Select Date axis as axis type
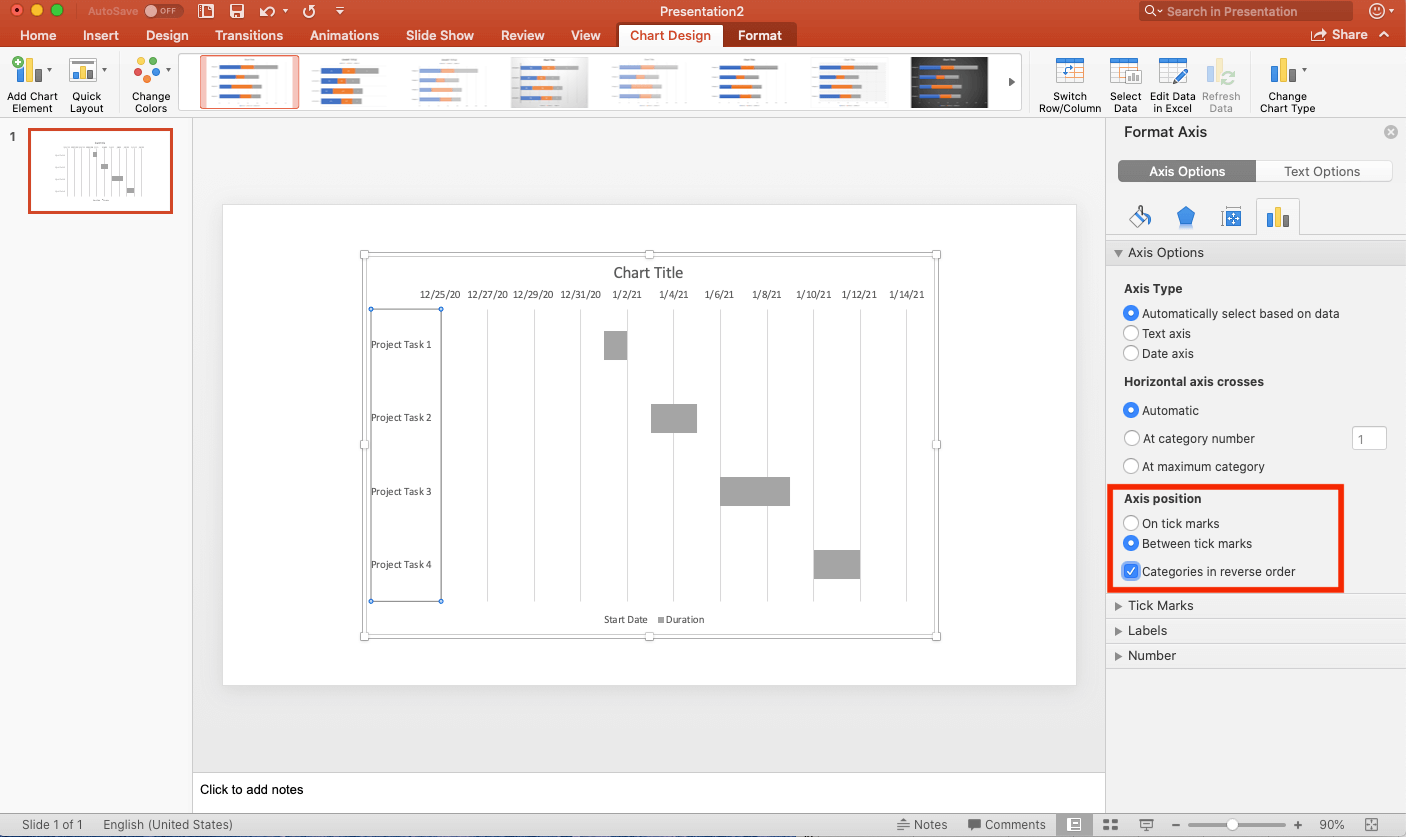1406x837 pixels. tap(1131, 353)
